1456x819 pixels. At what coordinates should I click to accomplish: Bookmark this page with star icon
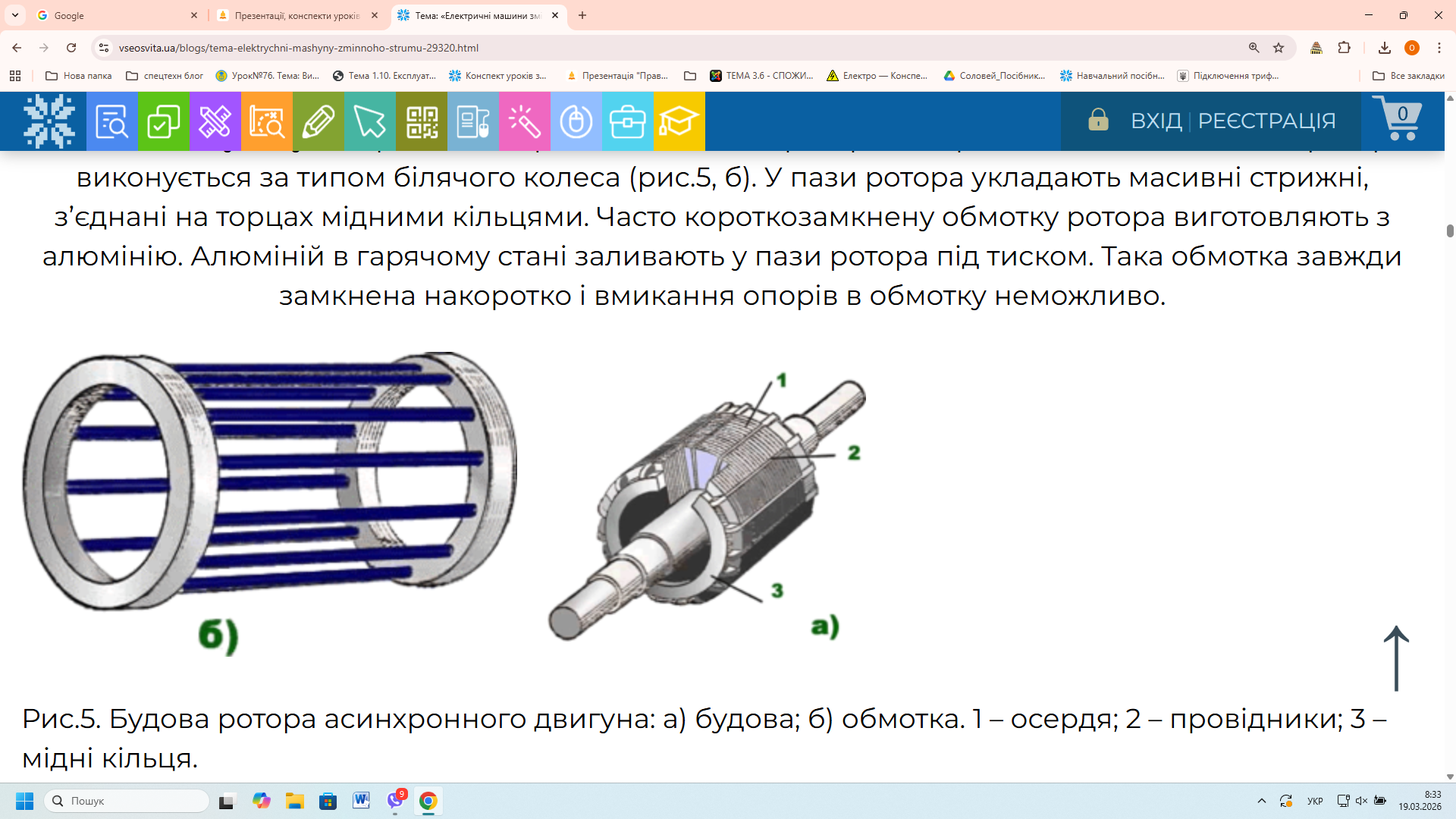(x=1279, y=48)
